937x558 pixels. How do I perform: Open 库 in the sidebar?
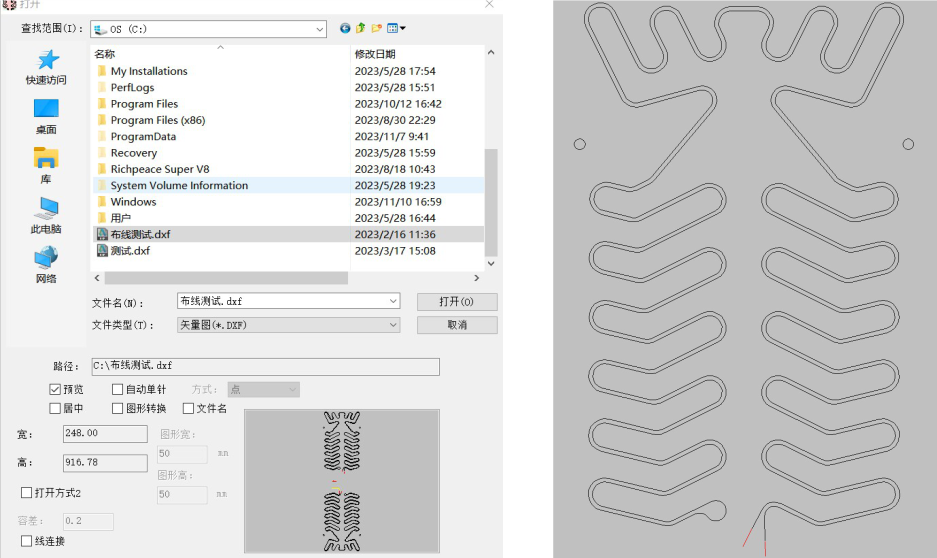pyautogui.click(x=46, y=166)
